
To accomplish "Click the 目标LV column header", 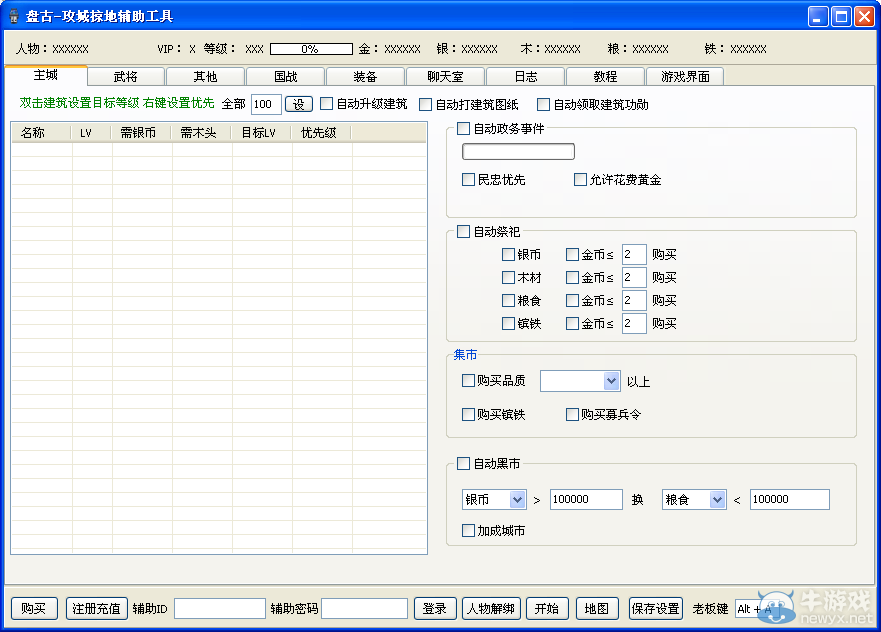I will pyautogui.click(x=261, y=133).
